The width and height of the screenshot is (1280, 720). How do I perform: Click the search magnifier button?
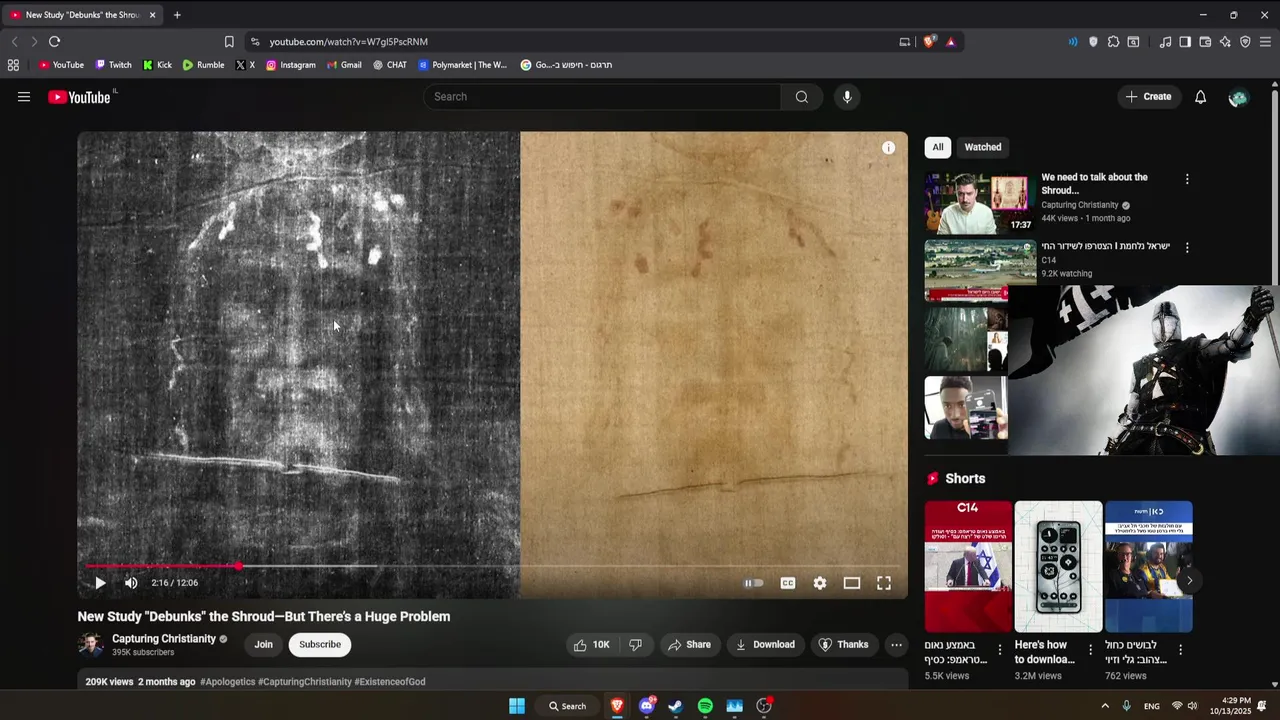[801, 97]
